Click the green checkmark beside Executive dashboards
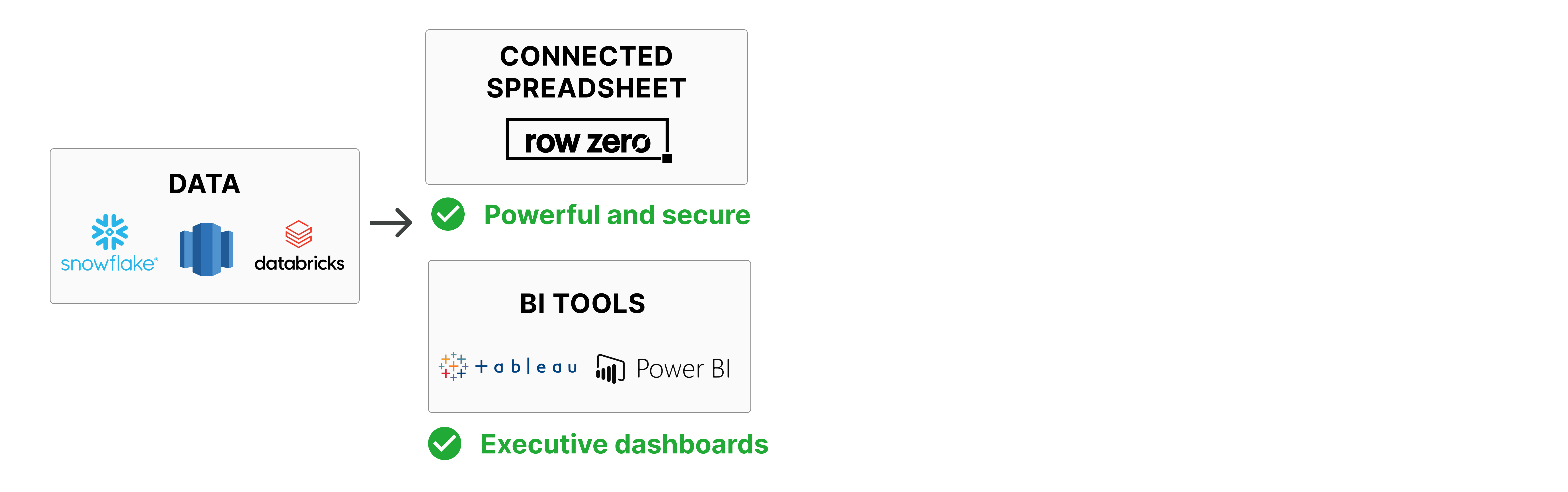Image resolution: width=1568 pixels, height=492 pixels. [444, 443]
